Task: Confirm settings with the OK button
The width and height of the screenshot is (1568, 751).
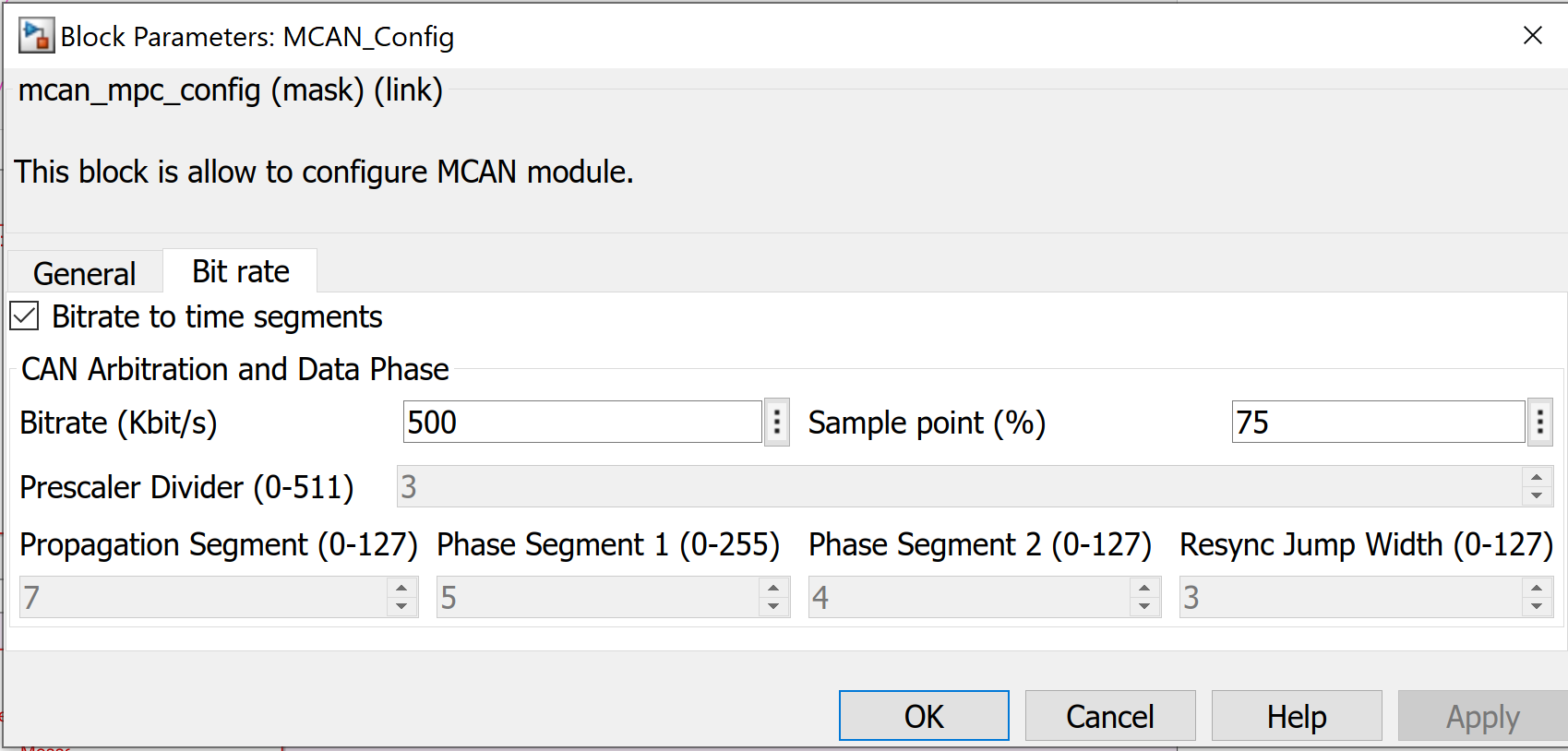Action: (923, 716)
